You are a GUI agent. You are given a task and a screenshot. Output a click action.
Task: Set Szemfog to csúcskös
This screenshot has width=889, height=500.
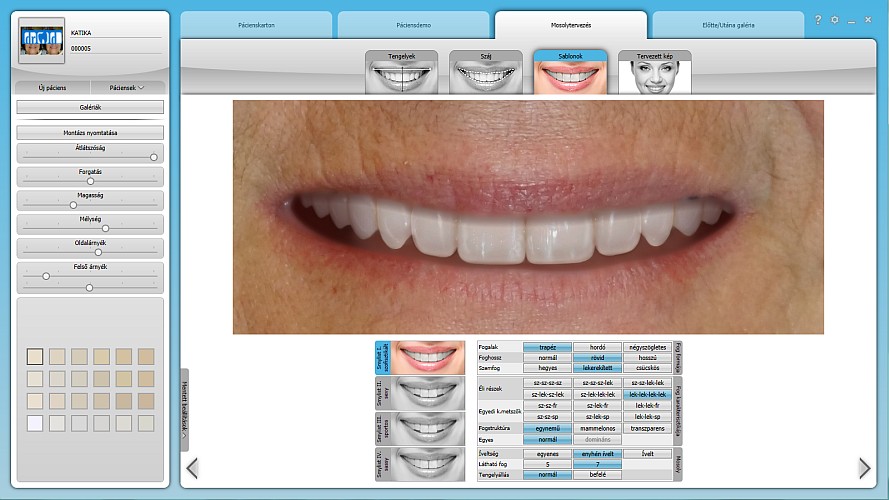click(647, 368)
